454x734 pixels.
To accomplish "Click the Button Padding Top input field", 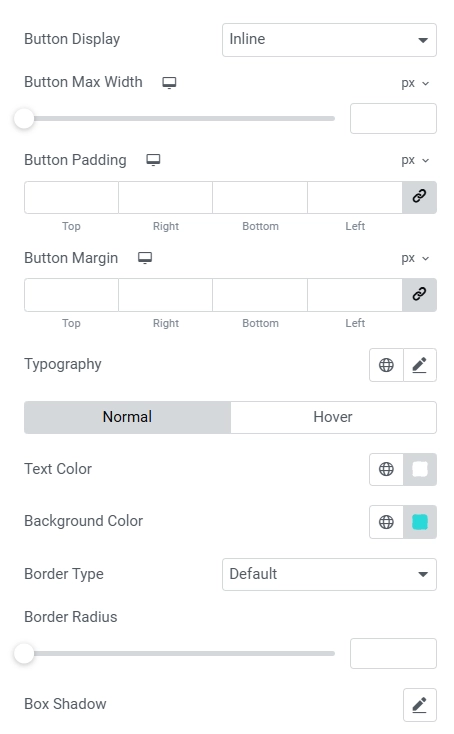I will tap(72, 198).
